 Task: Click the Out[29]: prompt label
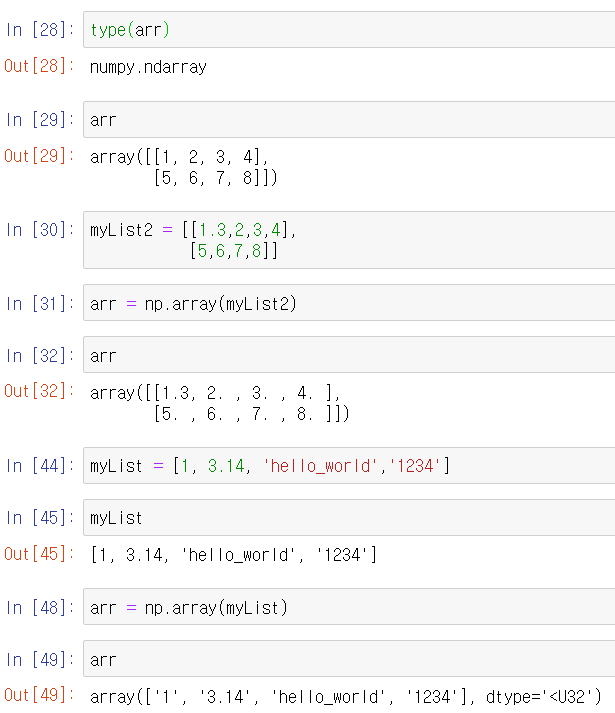point(39,156)
